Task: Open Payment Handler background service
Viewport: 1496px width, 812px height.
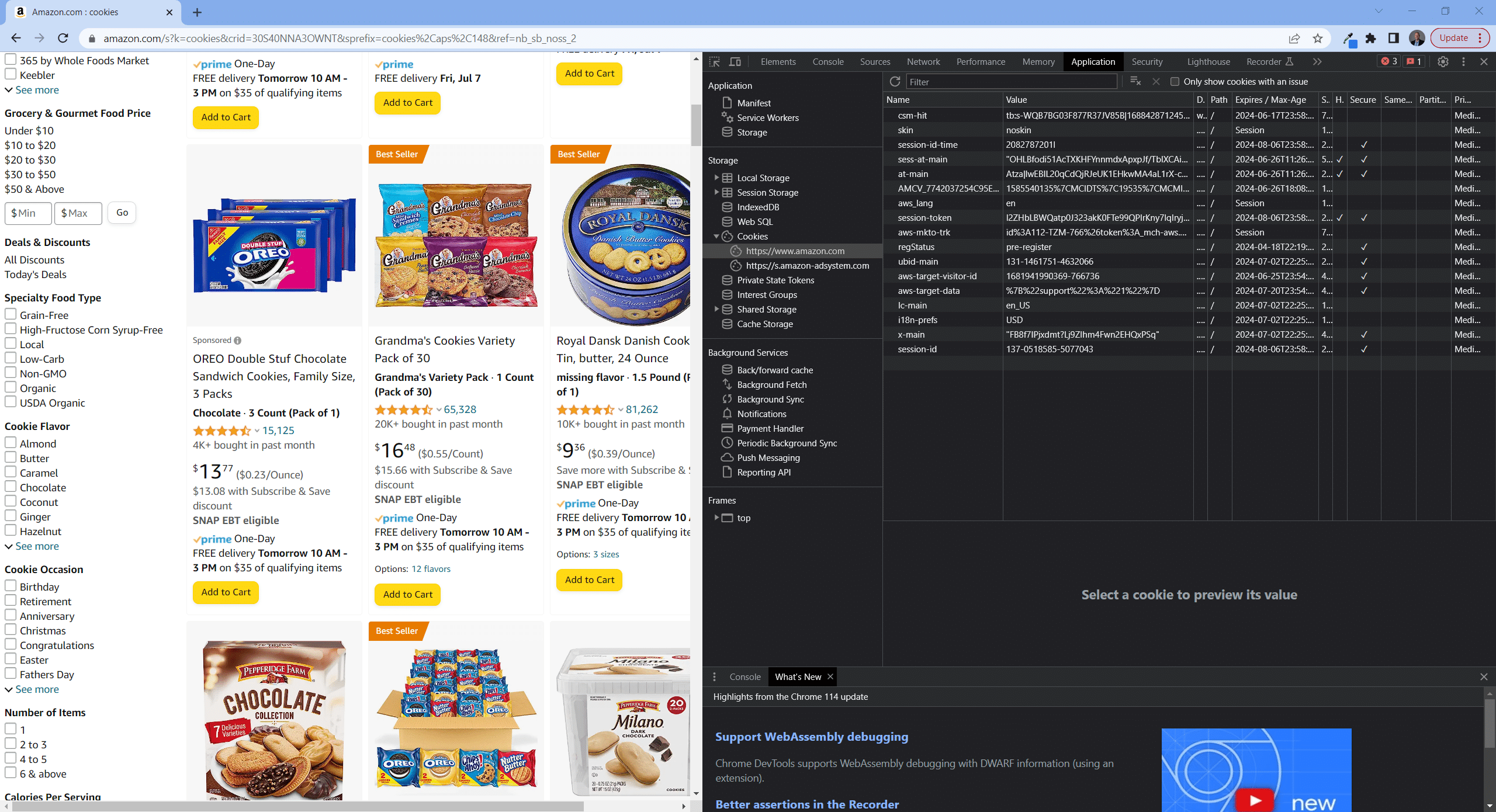Action: 770,428
